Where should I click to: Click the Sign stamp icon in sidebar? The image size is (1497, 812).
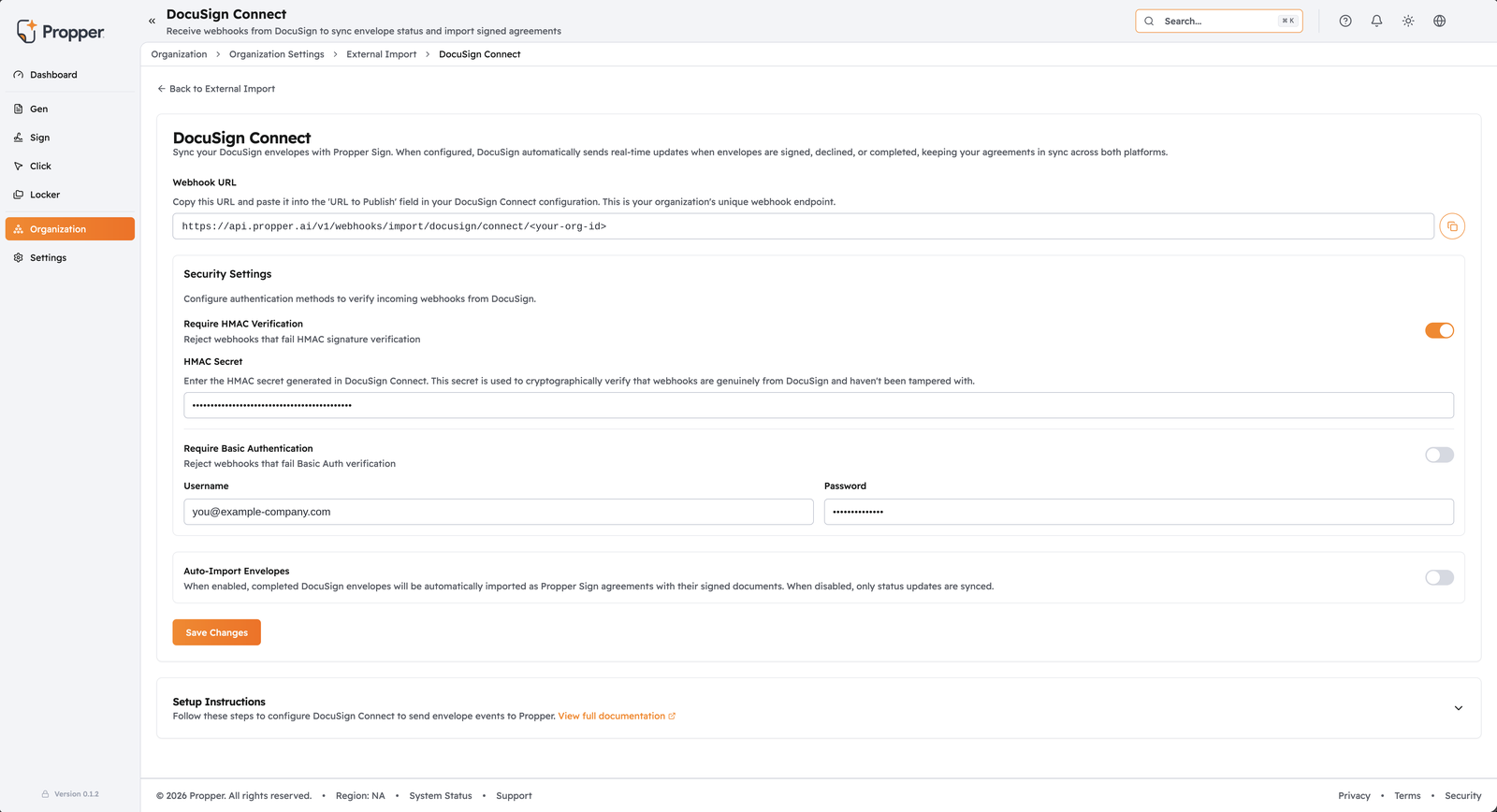[18, 138]
